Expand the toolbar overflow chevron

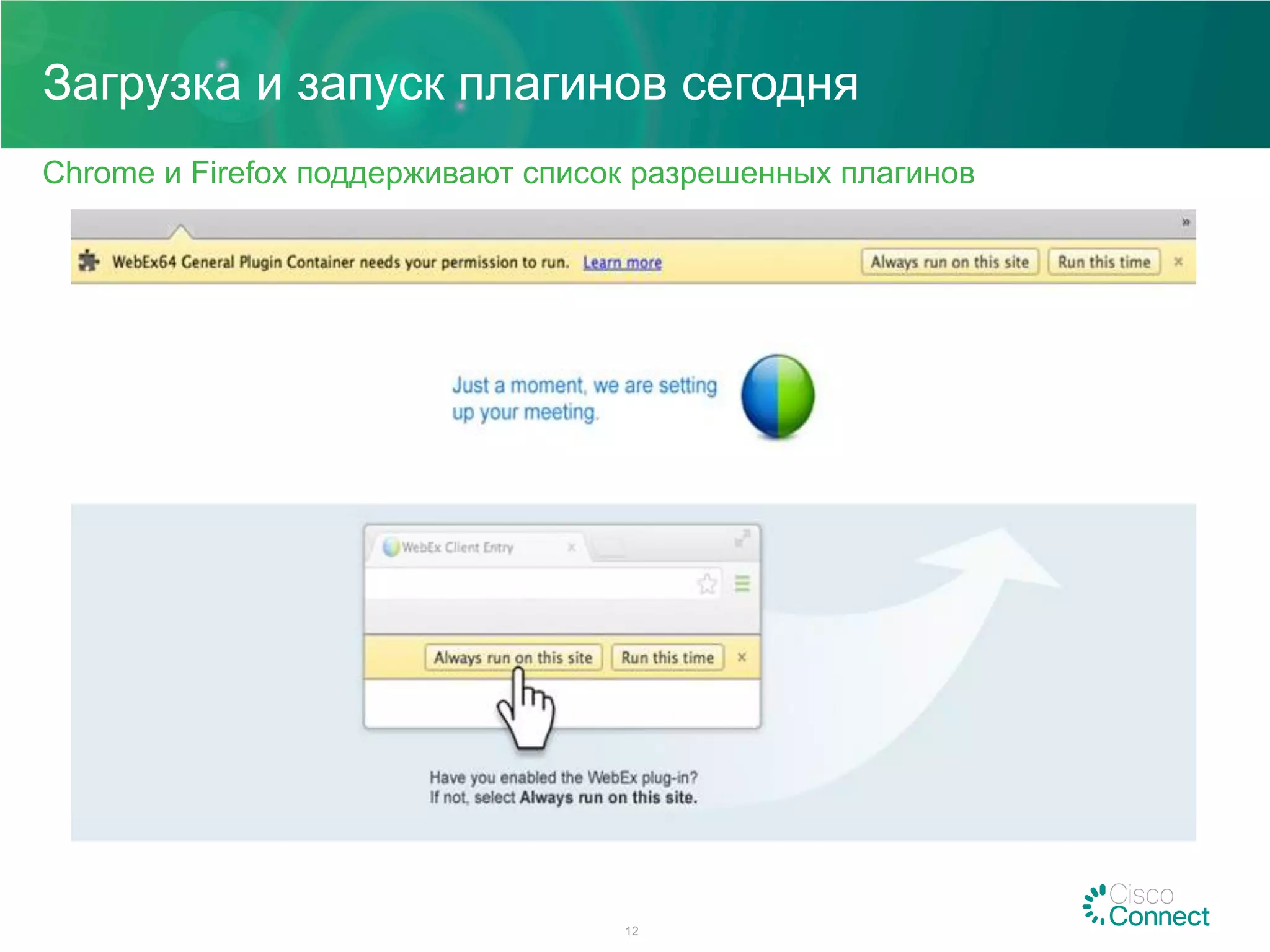1185,222
